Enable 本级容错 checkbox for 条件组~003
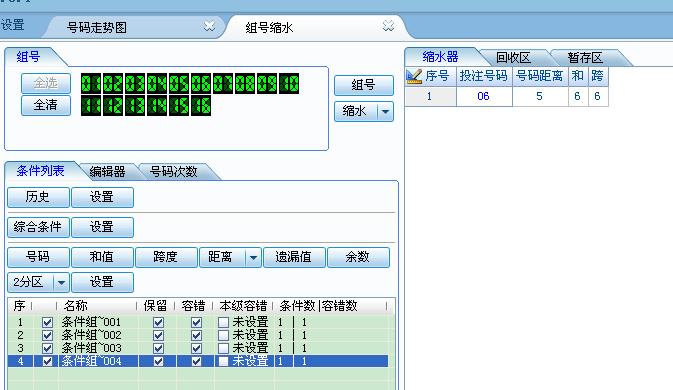 pos(223,348)
